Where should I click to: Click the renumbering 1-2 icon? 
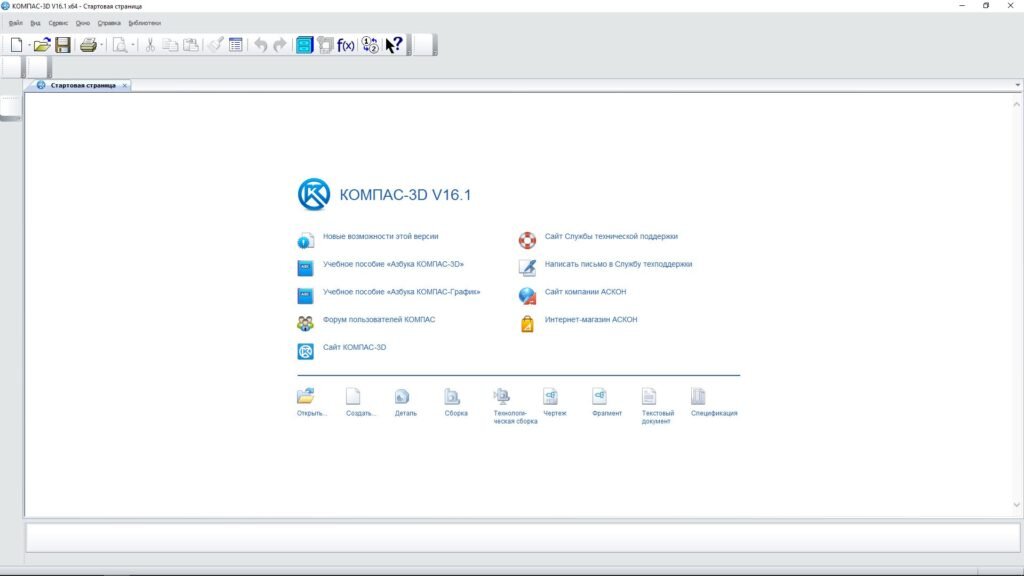(x=370, y=45)
